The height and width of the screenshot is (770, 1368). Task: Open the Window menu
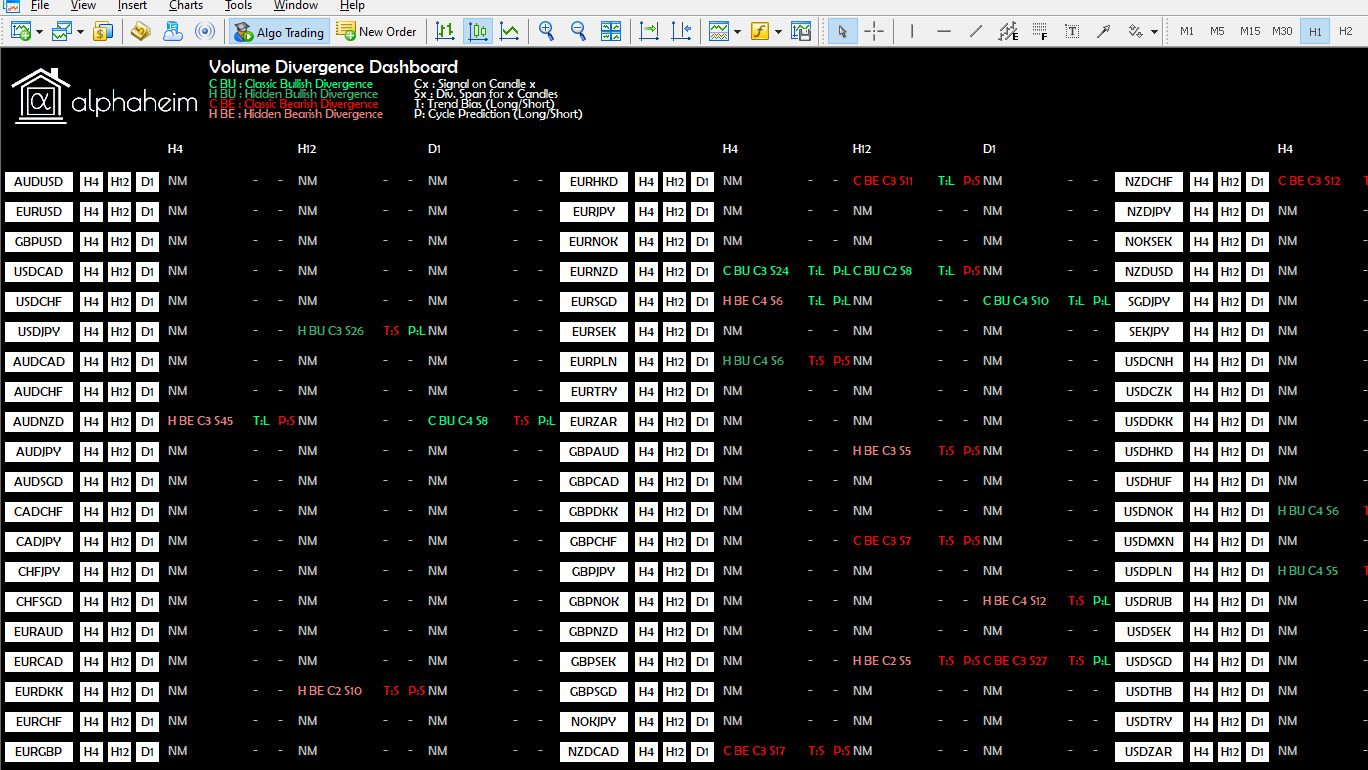pos(296,5)
